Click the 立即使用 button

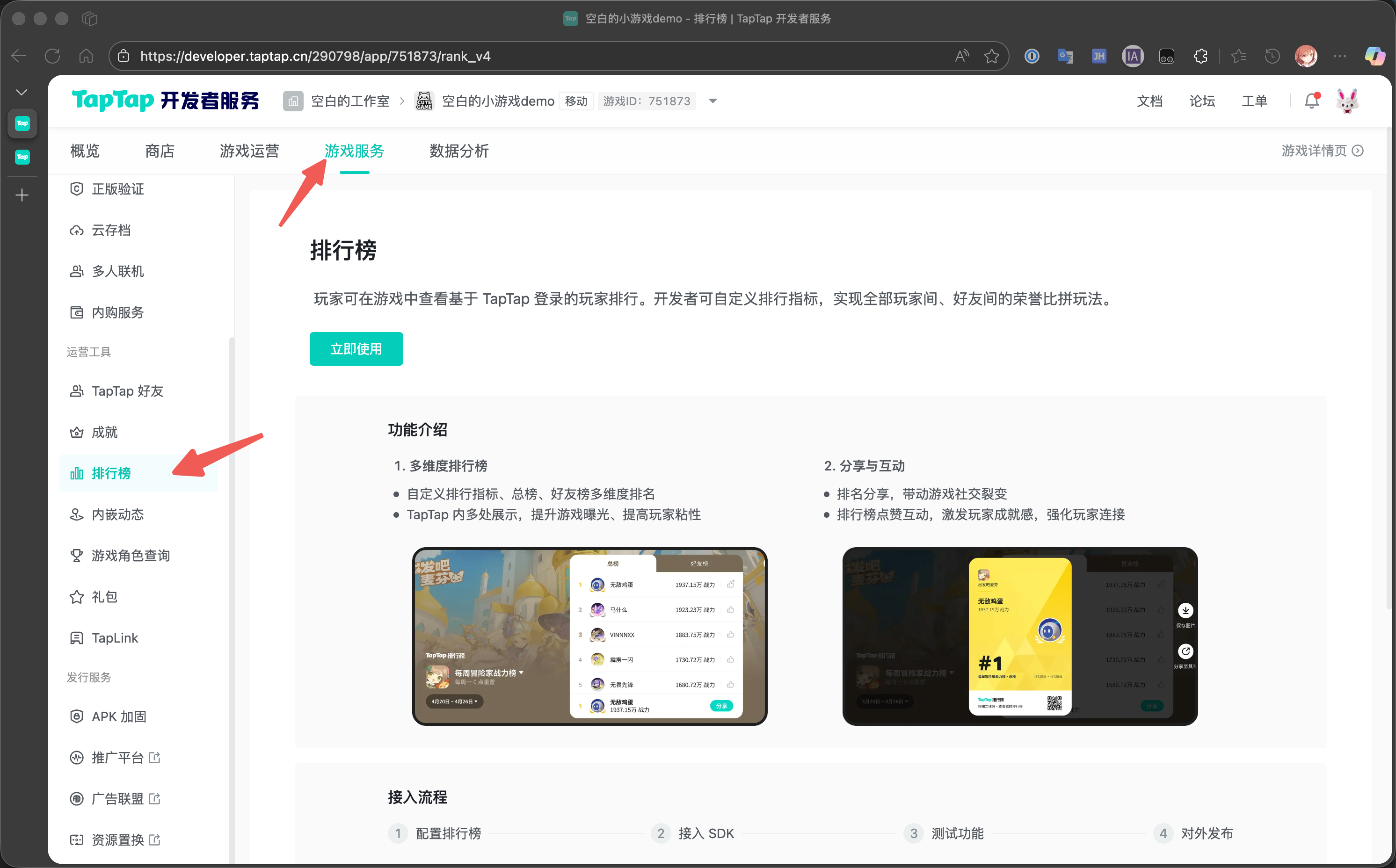pyautogui.click(x=356, y=348)
